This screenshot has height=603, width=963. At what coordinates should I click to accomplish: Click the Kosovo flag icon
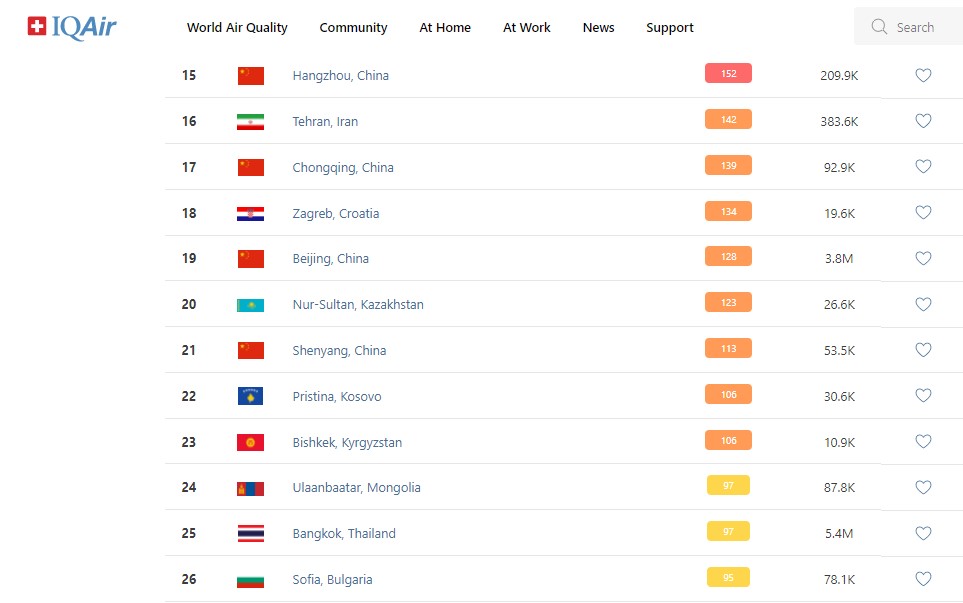click(250, 397)
